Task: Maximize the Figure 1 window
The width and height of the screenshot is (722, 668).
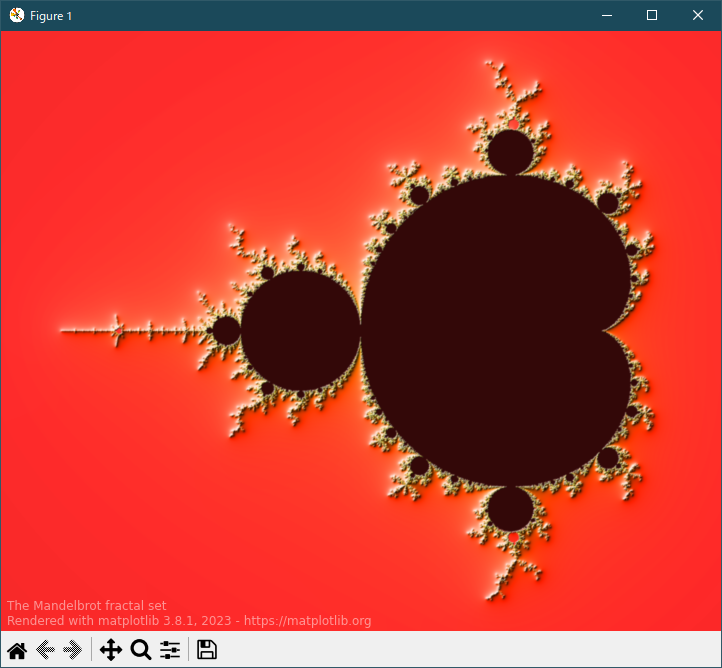Action: click(x=652, y=15)
